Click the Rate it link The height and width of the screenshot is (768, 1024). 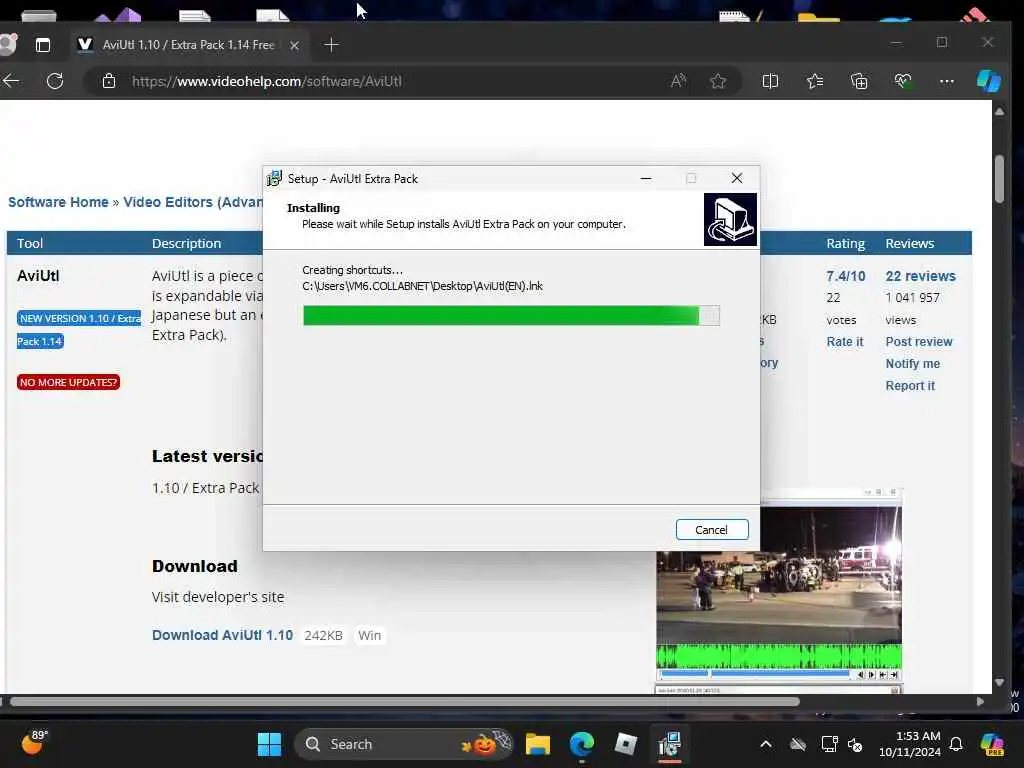[x=844, y=342]
